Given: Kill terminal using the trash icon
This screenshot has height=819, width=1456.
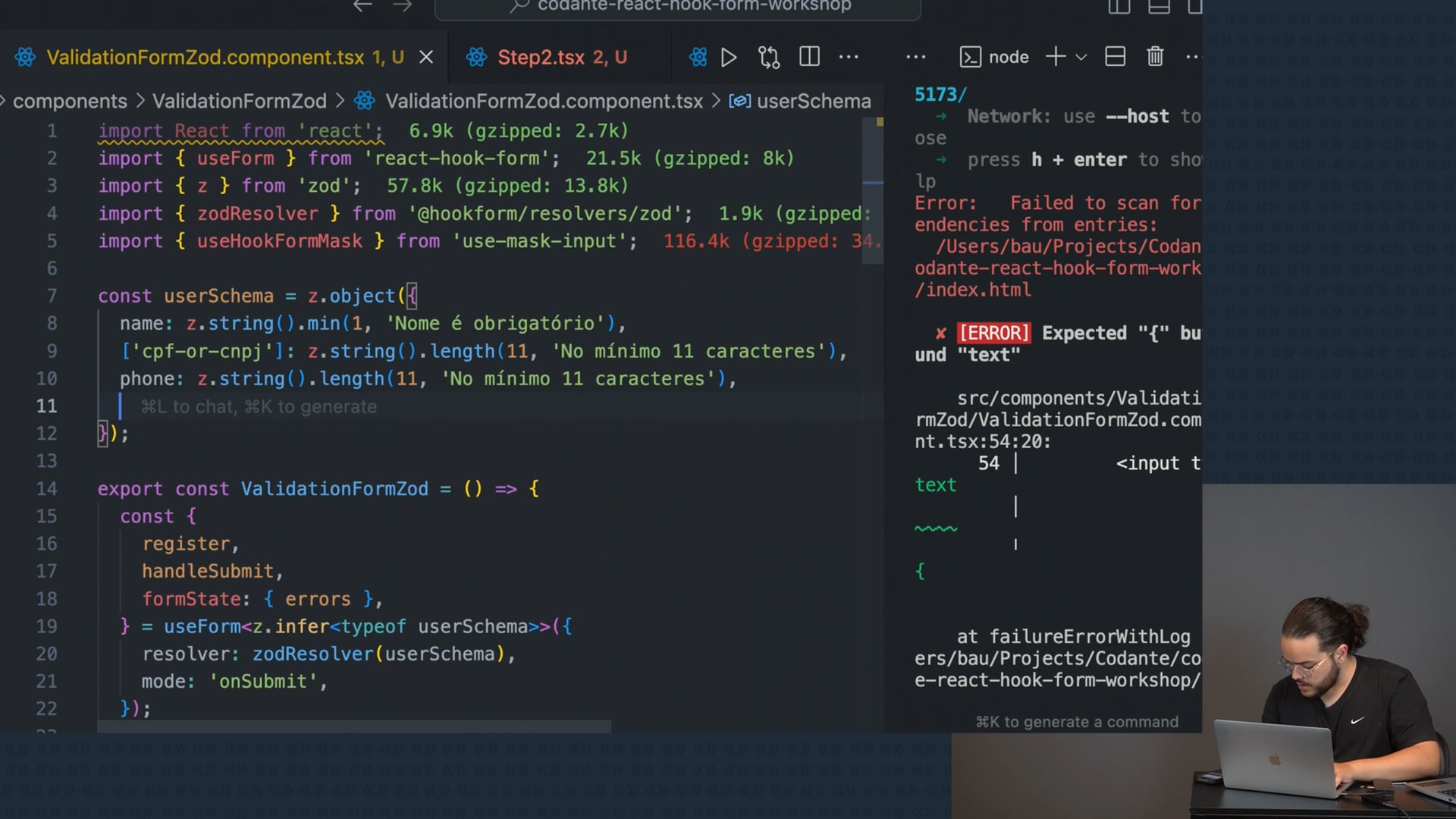Looking at the screenshot, I should (1155, 57).
